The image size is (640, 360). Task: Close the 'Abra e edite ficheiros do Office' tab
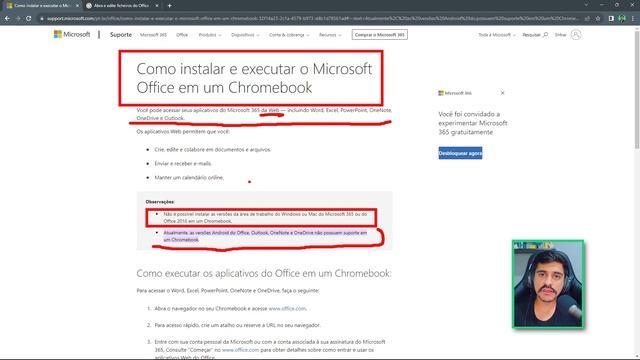coord(157,6)
